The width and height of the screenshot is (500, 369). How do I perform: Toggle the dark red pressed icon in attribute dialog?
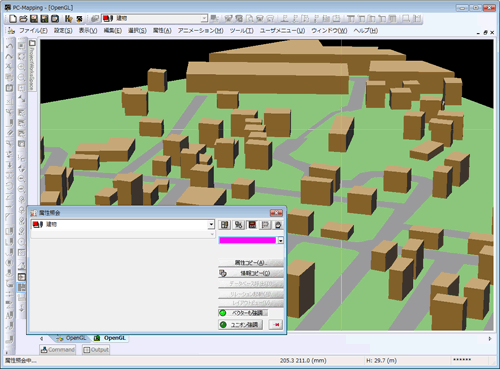pos(252,225)
